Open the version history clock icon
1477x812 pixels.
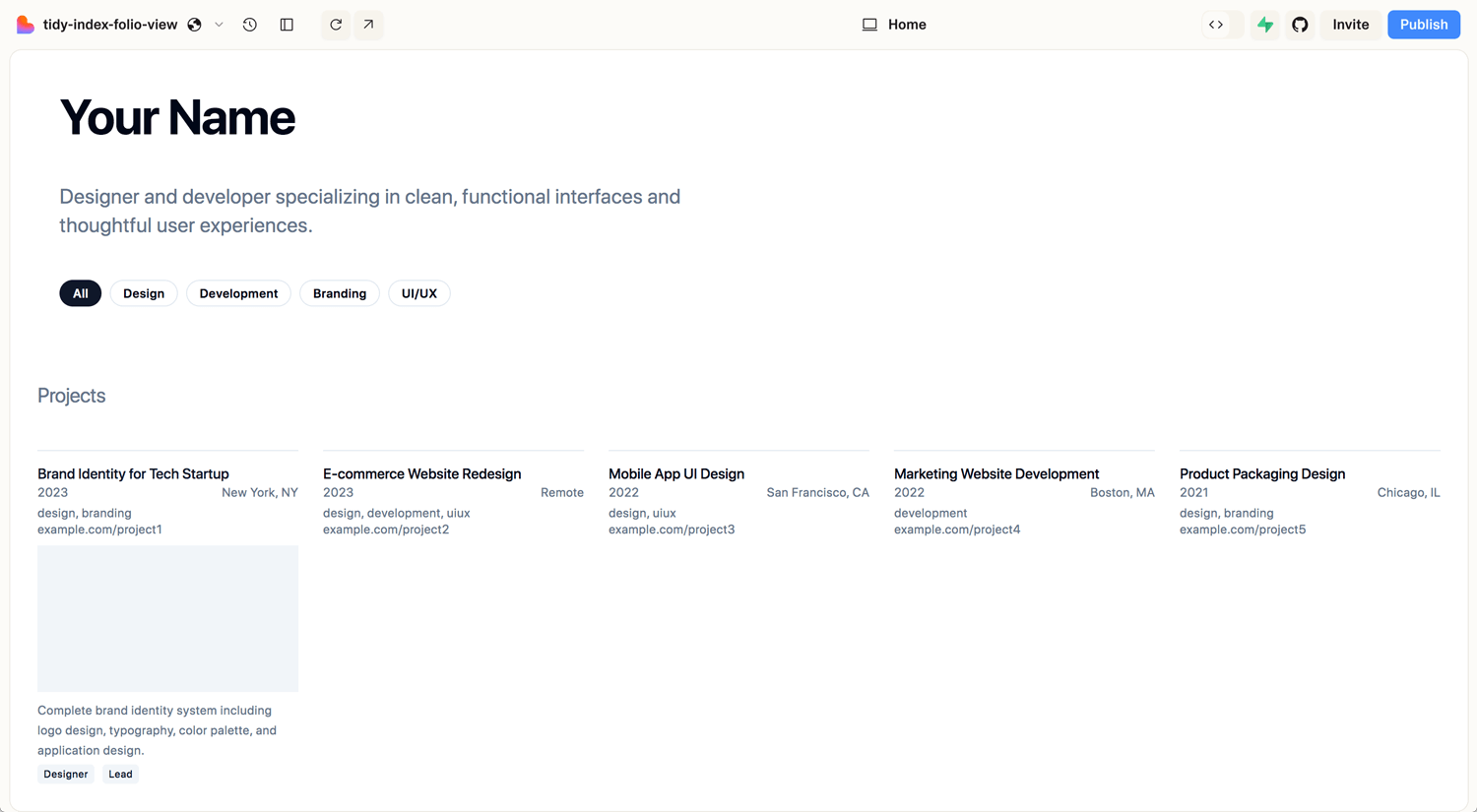[250, 25]
